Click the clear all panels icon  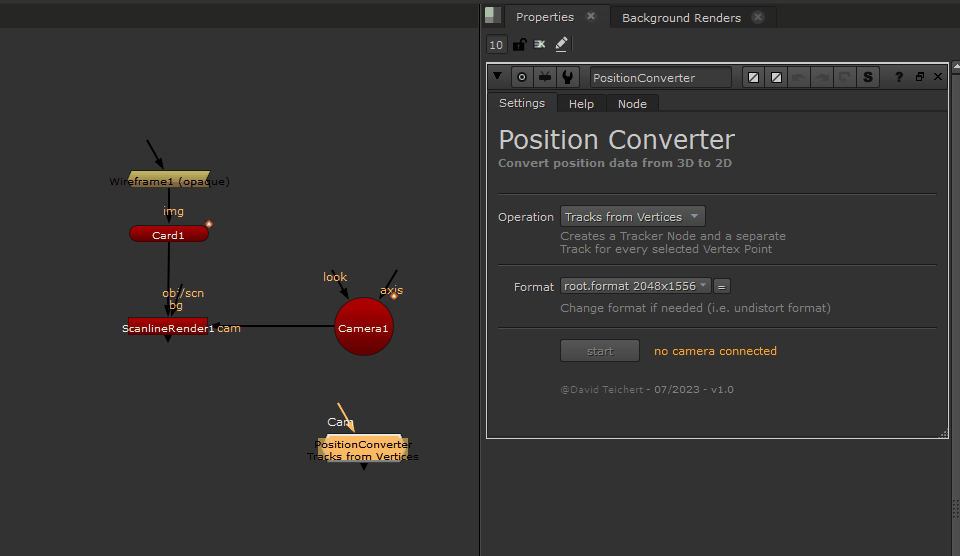coord(540,44)
